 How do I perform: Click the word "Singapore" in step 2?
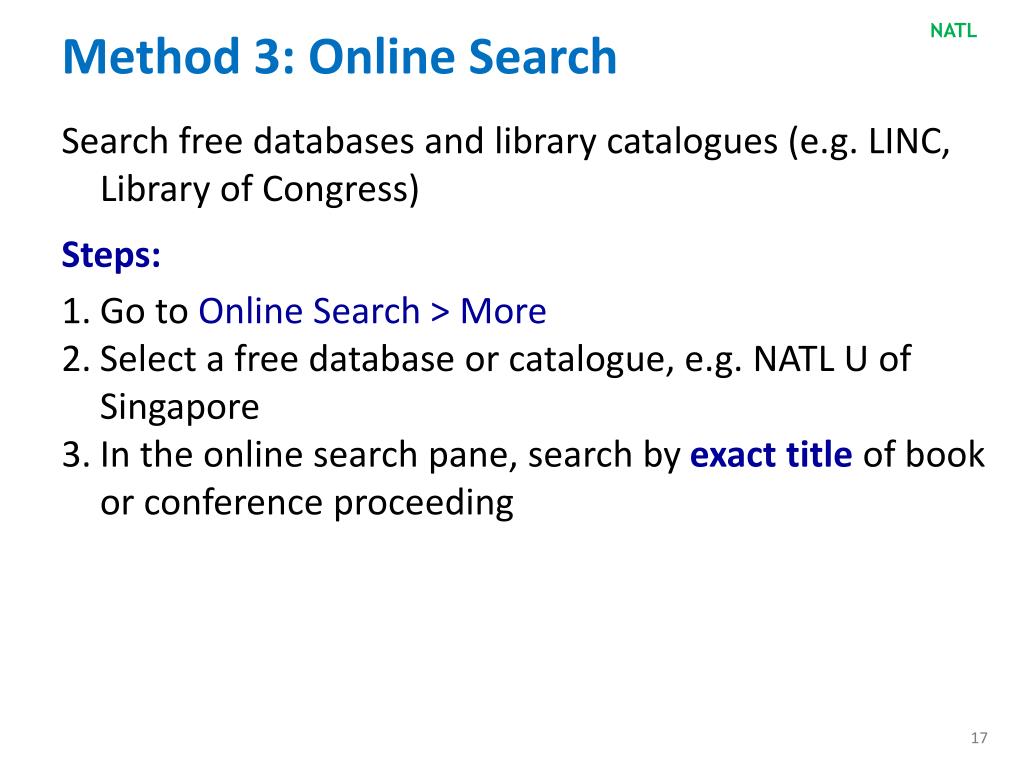point(179,406)
